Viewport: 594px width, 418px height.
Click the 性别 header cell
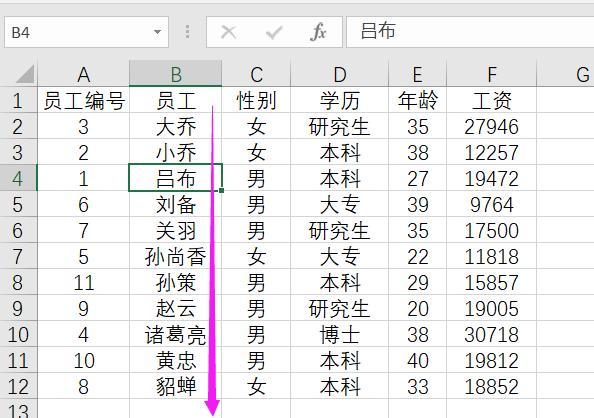pyautogui.click(x=256, y=100)
